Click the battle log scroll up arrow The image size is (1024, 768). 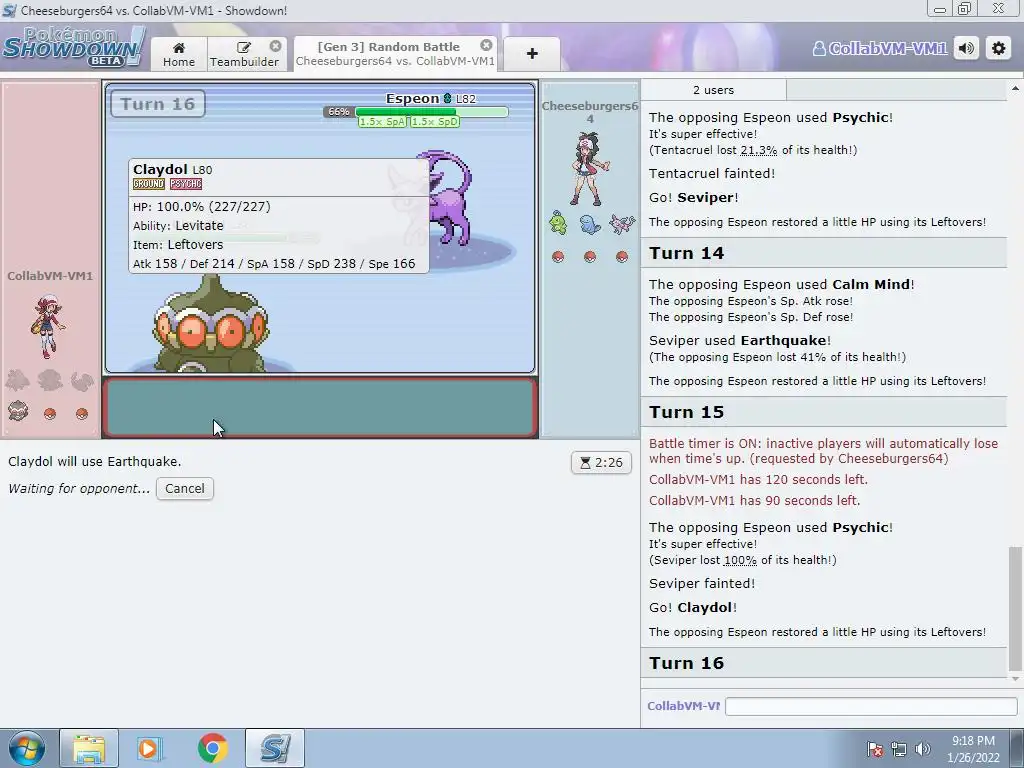pyautogui.click(x=1015, y=88)
